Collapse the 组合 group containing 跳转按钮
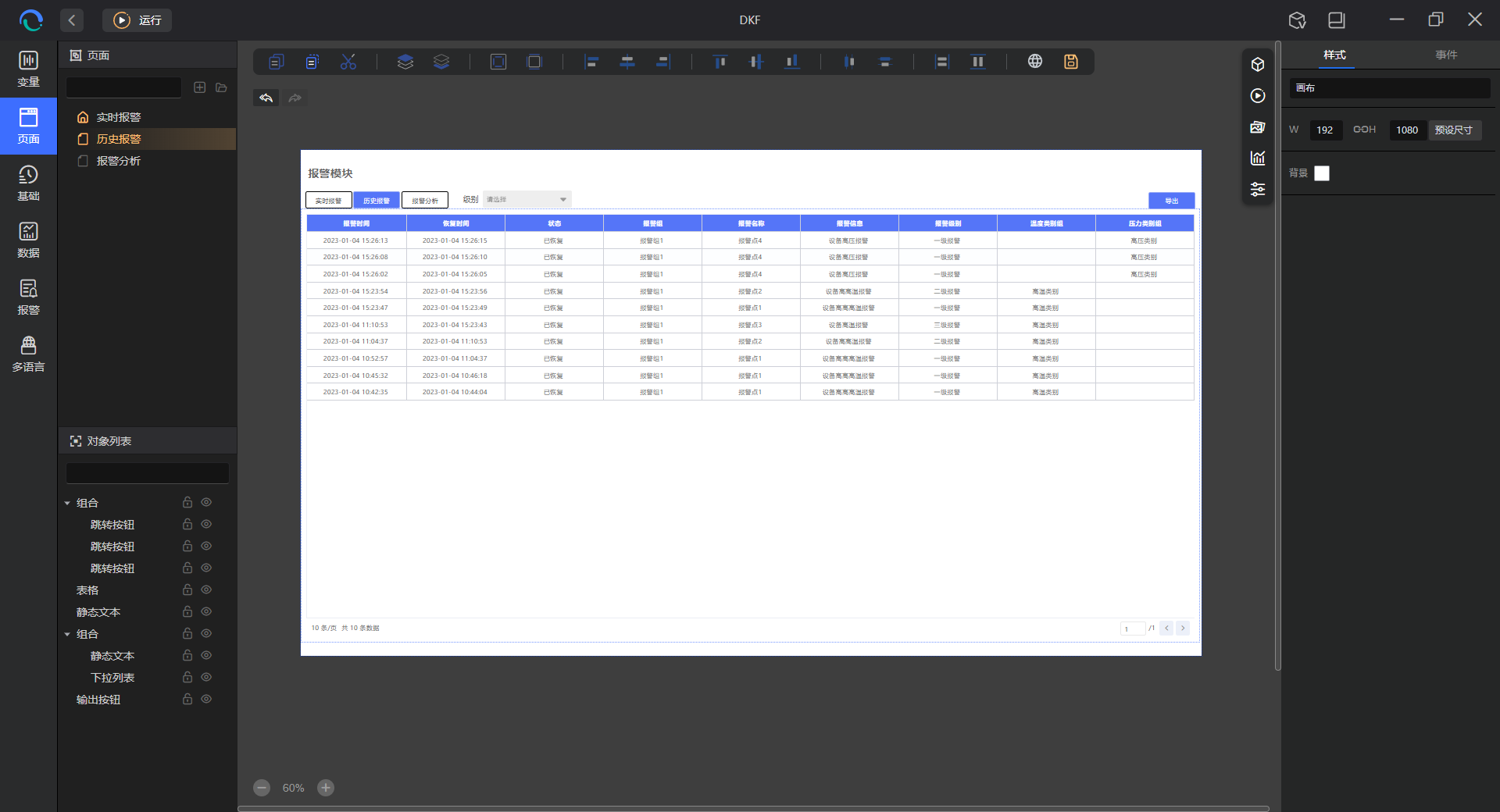Viewport: 1500px width, 812px height. click(67, 504)
